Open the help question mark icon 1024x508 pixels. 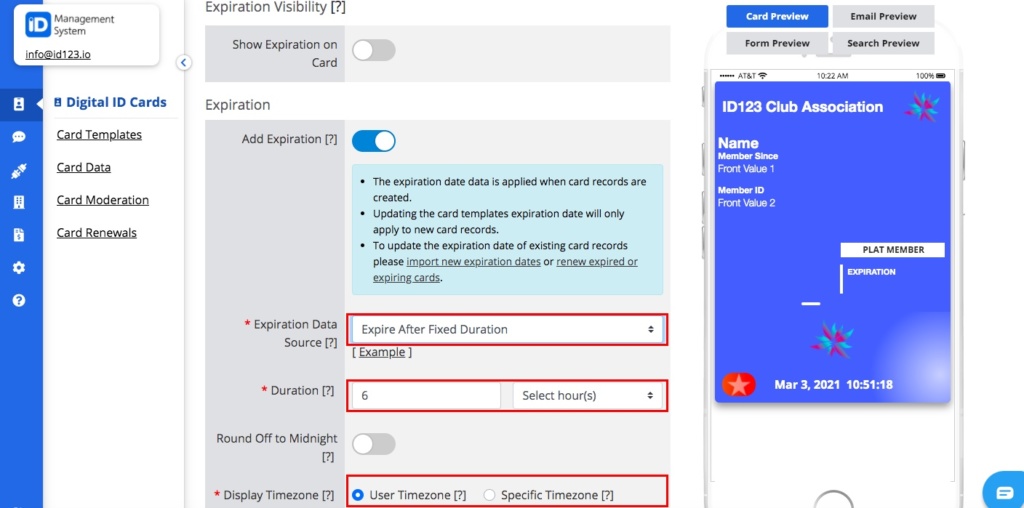click(x=19, y=300)
